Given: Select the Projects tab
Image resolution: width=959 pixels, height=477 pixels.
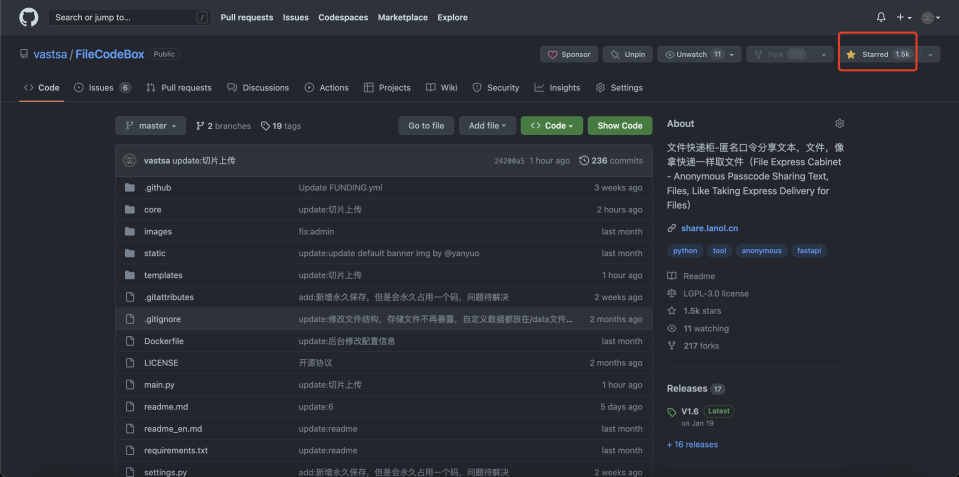Looking at the screenshot, I should click(x=387, y=87).
